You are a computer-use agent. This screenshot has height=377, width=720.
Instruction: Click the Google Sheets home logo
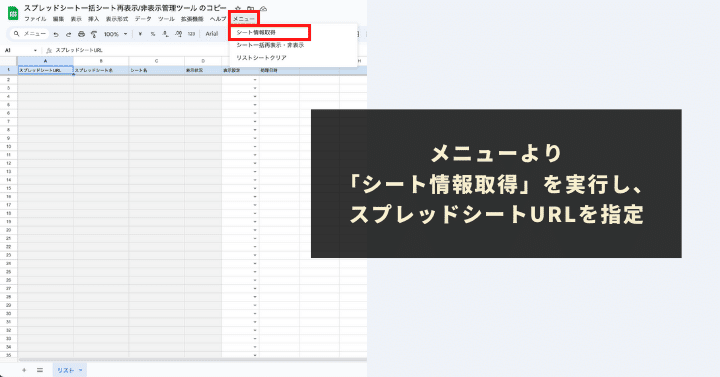point(13,13)
